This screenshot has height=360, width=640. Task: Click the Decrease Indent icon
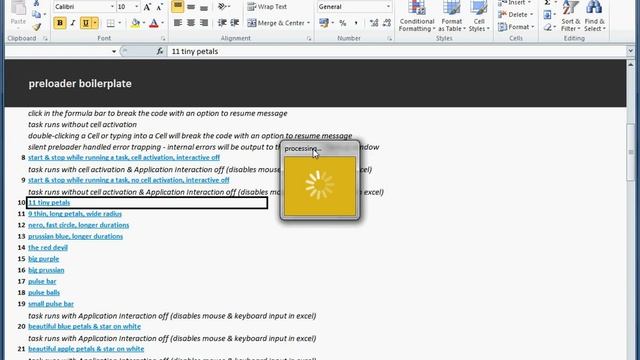pos(222,23)
